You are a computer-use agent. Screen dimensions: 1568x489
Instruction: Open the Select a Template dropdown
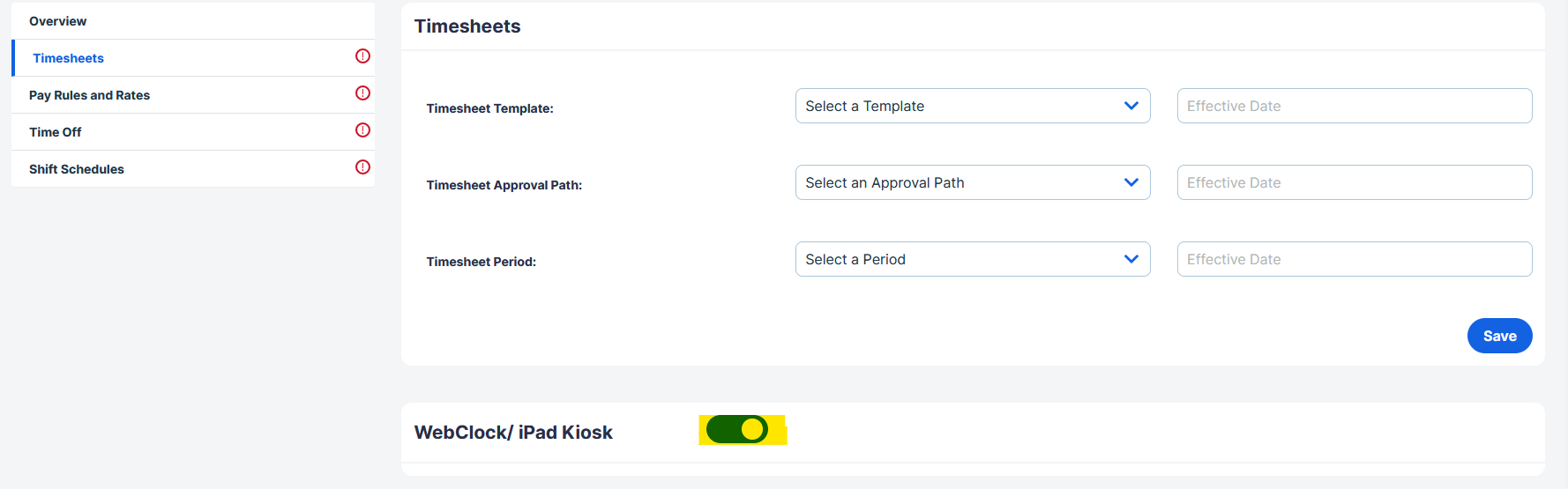pyautogui.click(x=973, y=106)
